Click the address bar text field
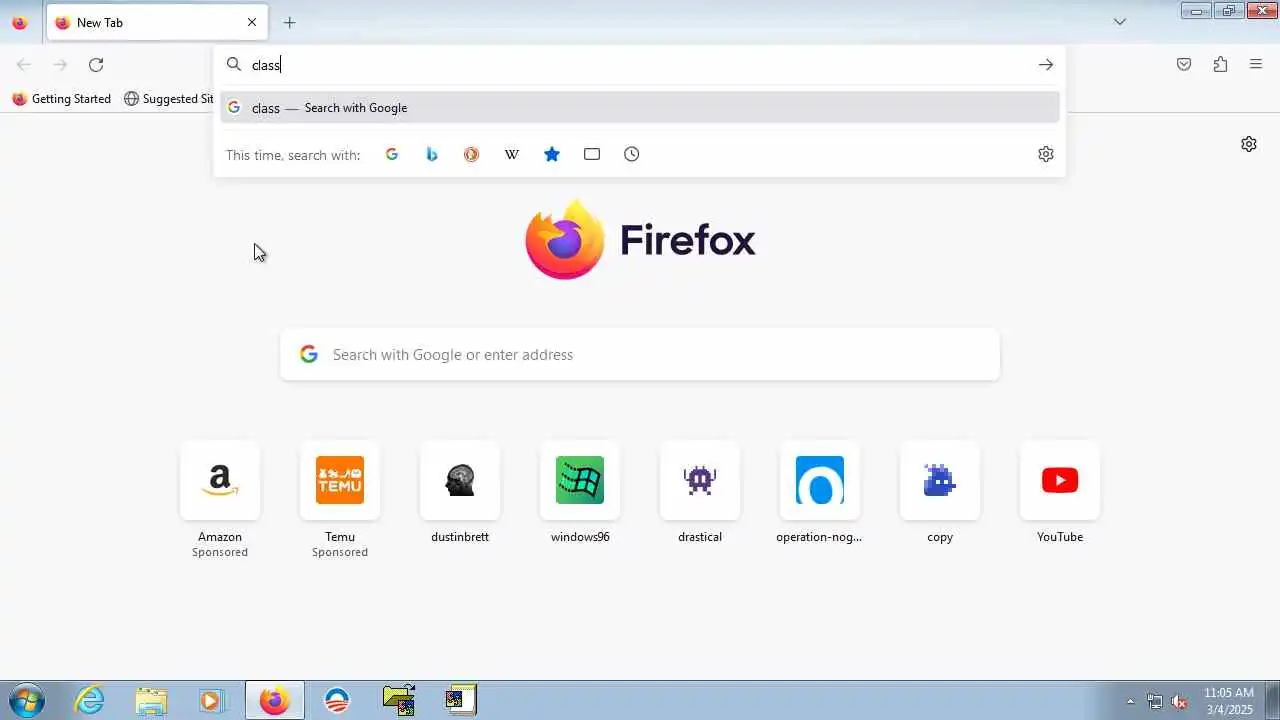 click(640, 65)
